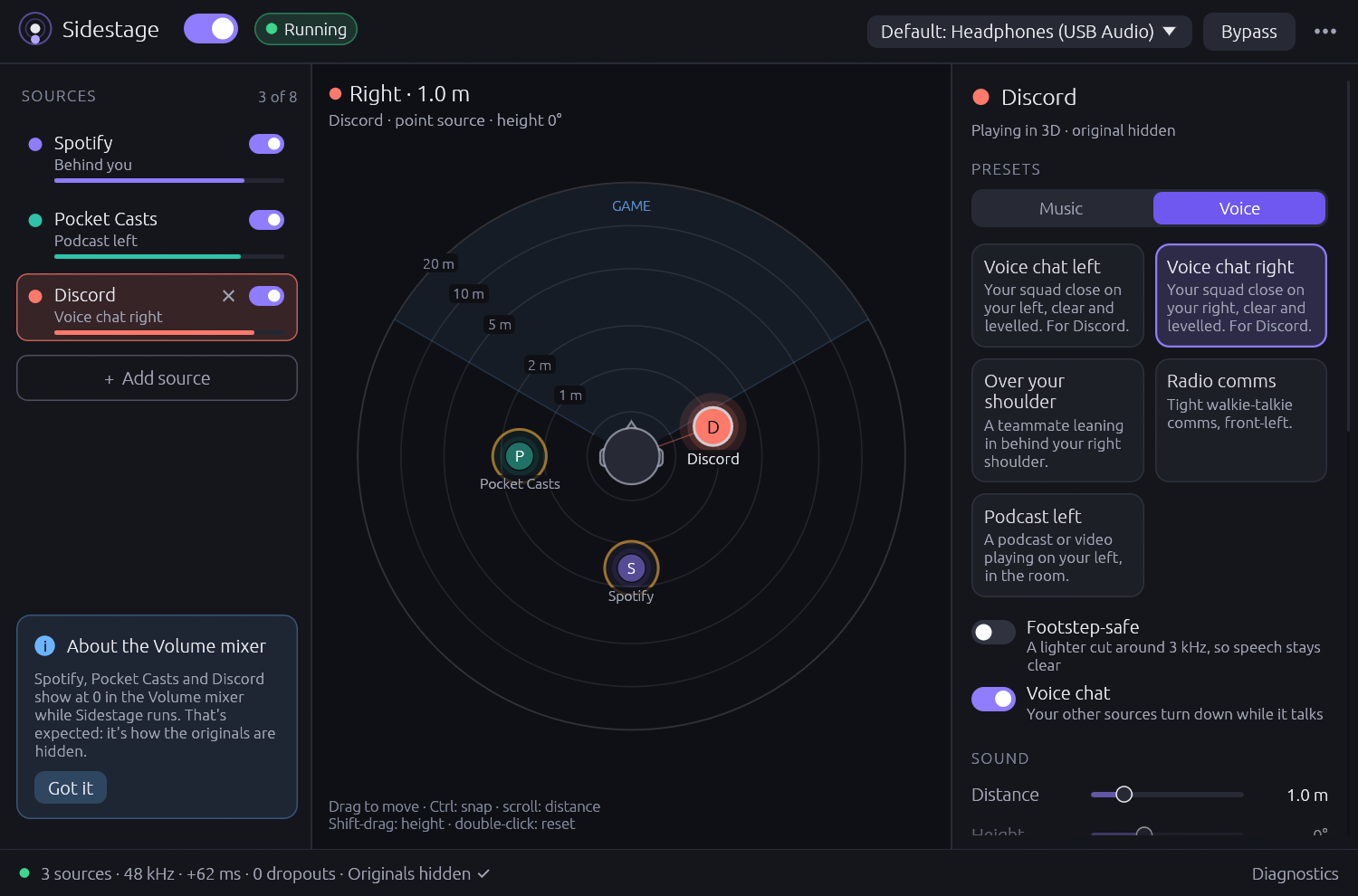Screen dimensions: 1358x896
Task: Choose the Voice chat left preset
Action: click(x=1057, y=296)
